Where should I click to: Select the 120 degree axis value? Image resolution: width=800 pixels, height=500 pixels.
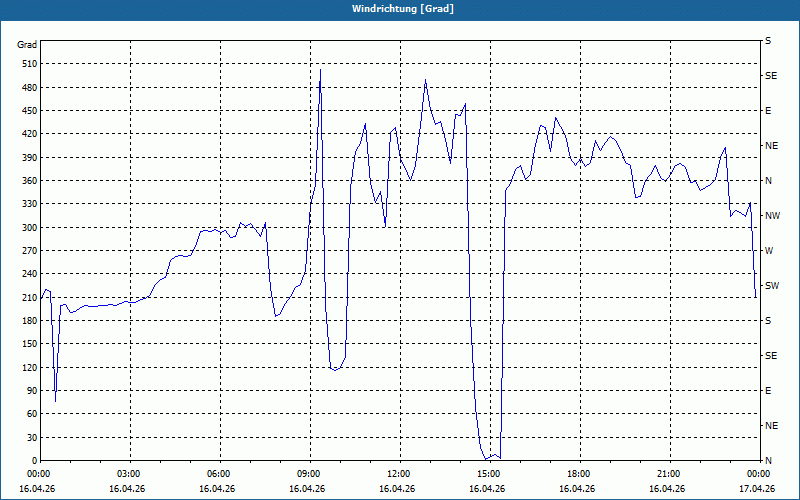29,367
